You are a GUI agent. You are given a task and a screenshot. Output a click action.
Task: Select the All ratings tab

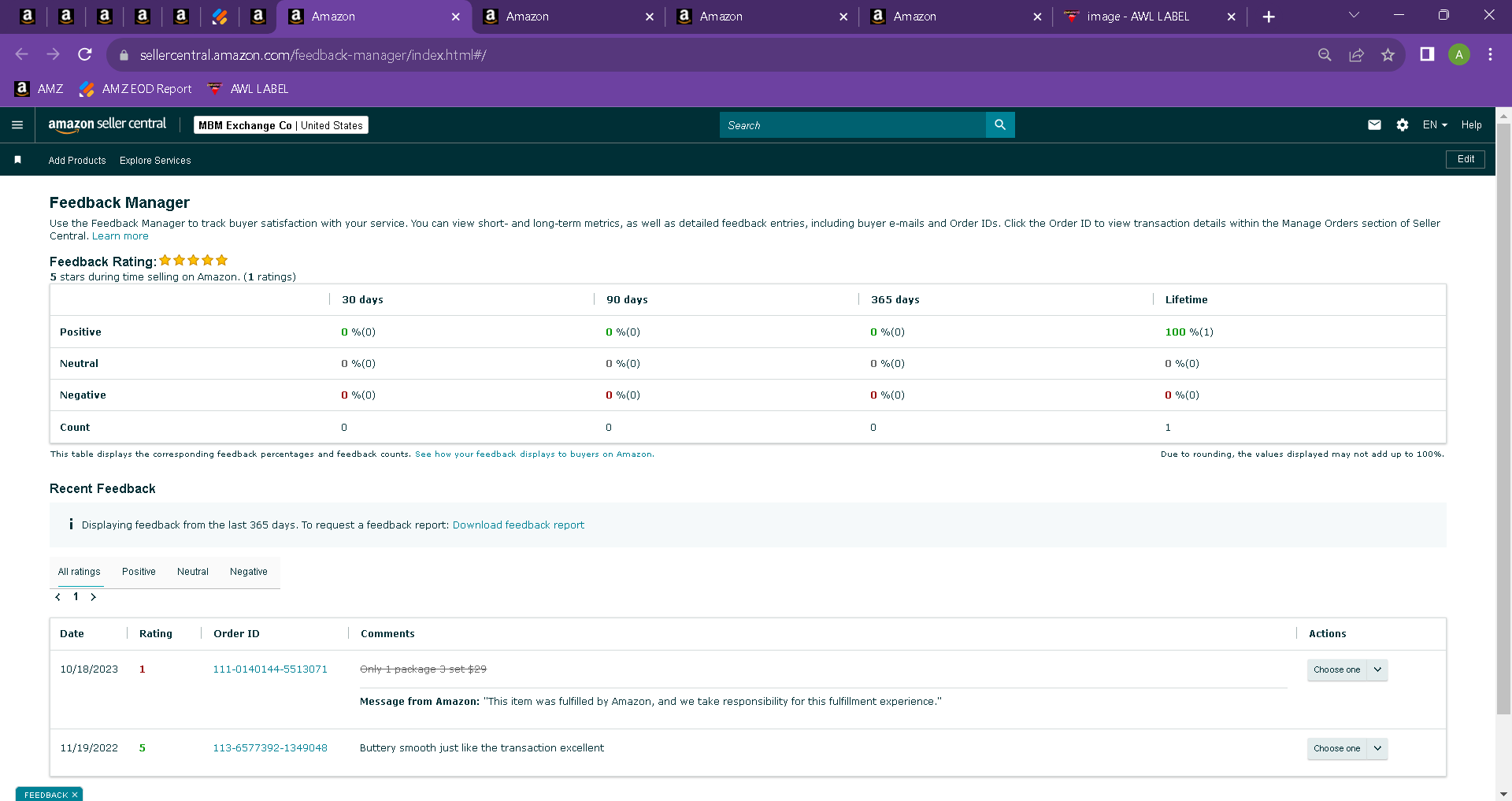79,572
